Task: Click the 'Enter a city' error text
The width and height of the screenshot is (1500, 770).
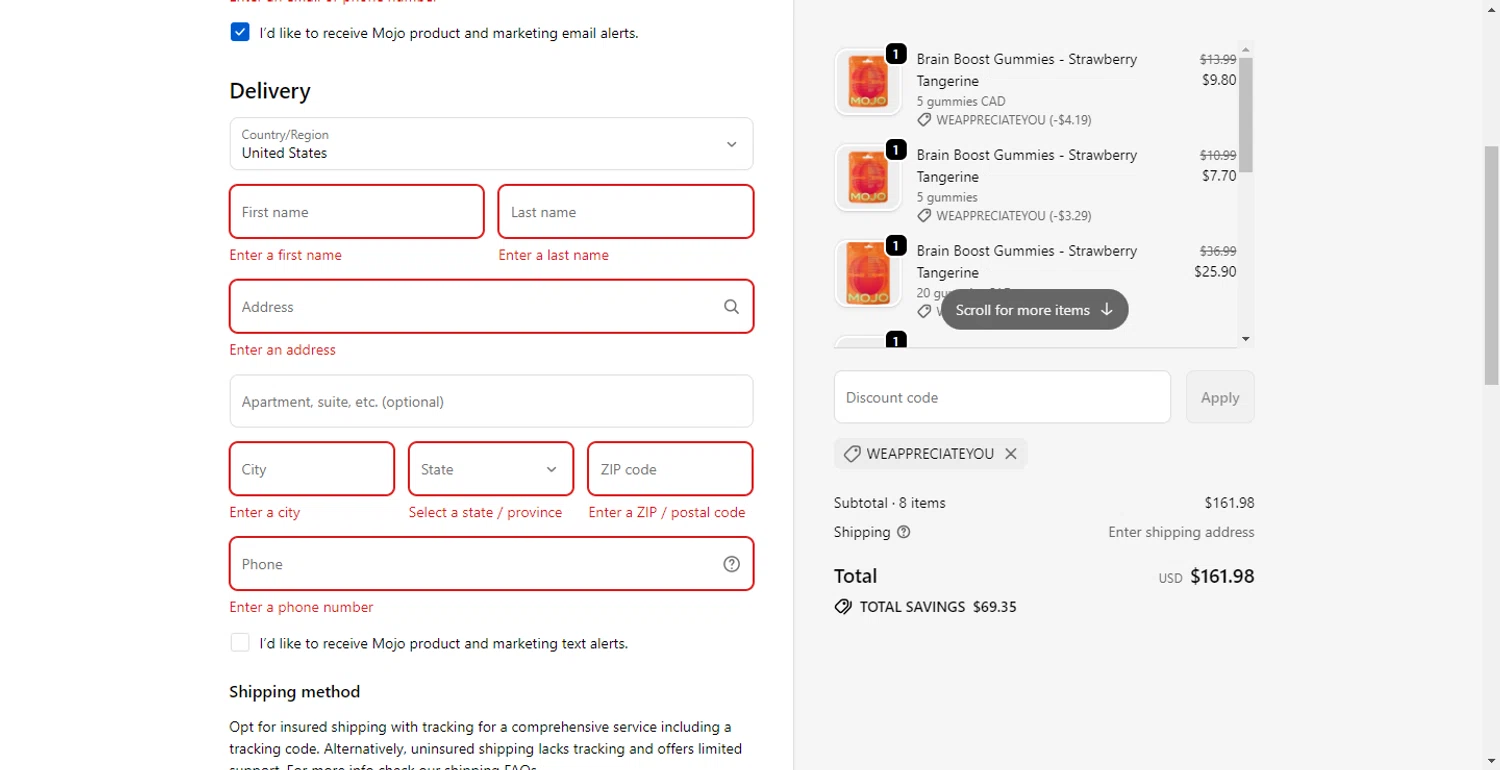Action: pyautogui.click(x=265, y=512)
